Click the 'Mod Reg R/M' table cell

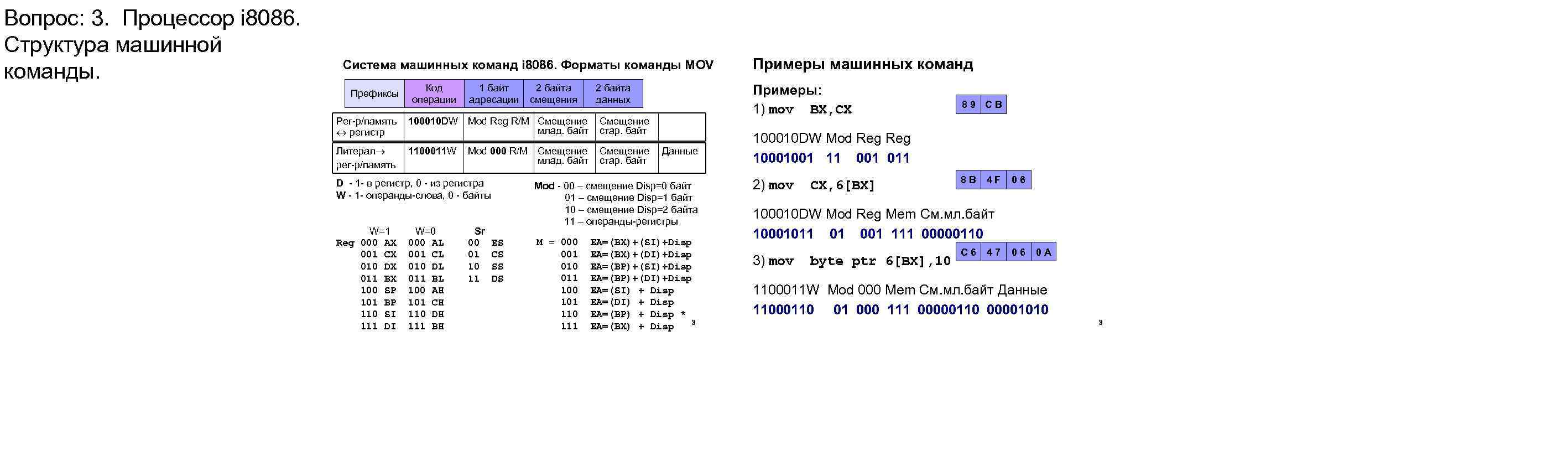click(x=498, y=127)
